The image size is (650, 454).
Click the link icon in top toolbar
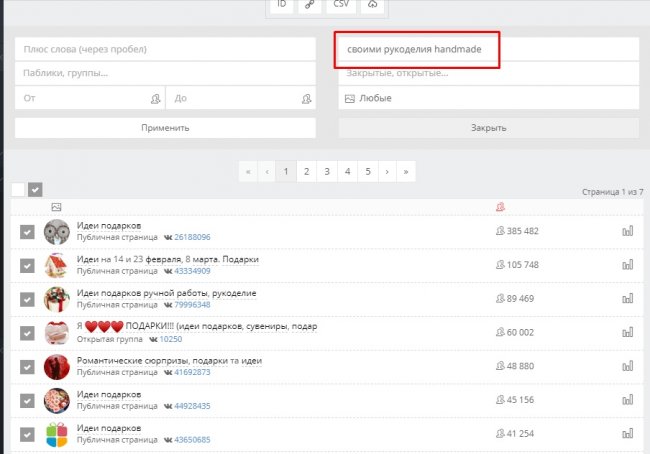[312, 5]
